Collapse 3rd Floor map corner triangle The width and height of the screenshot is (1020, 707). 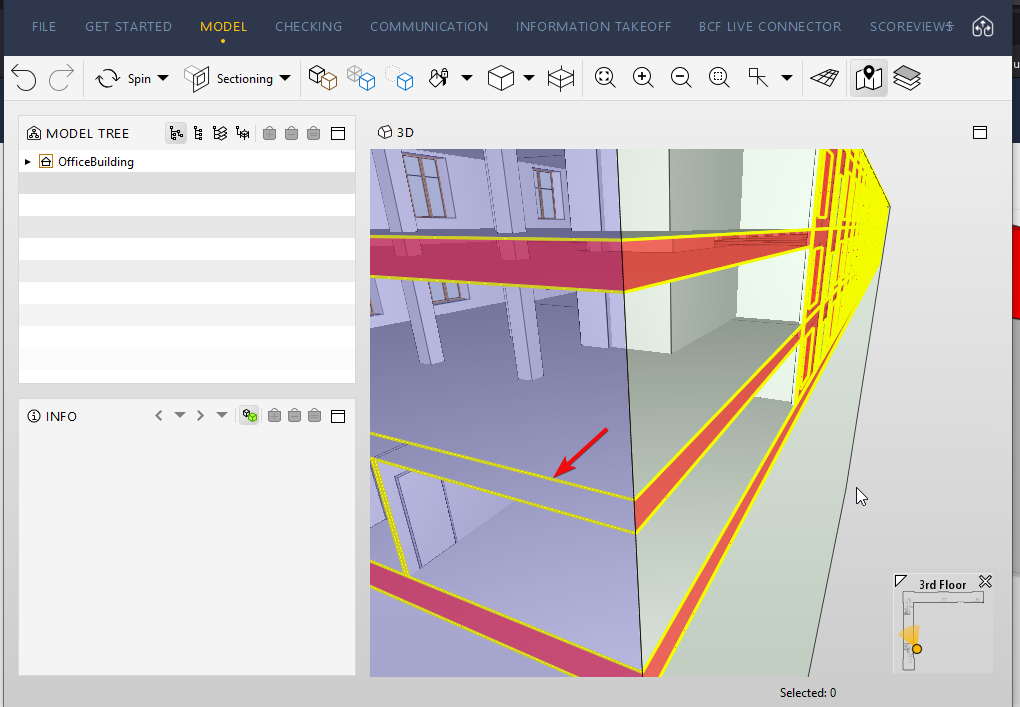pos(900,580)
